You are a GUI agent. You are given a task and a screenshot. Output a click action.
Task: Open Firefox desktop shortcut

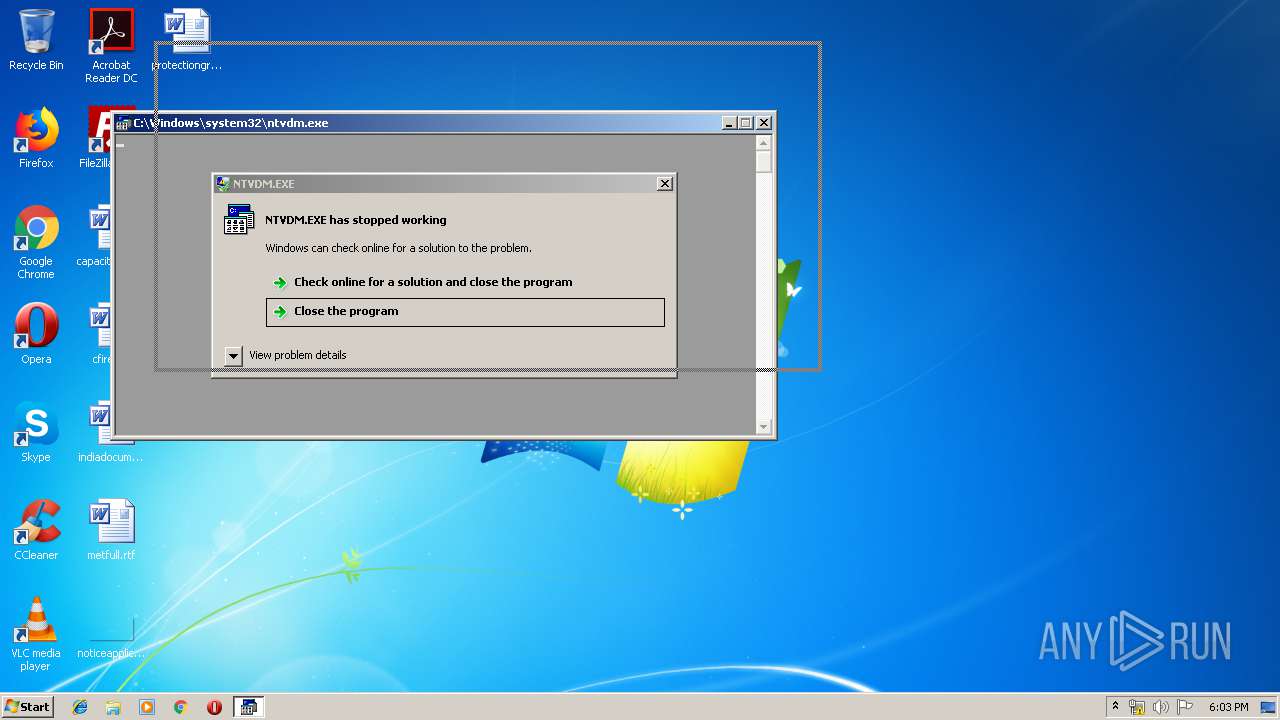pos(36,138)
